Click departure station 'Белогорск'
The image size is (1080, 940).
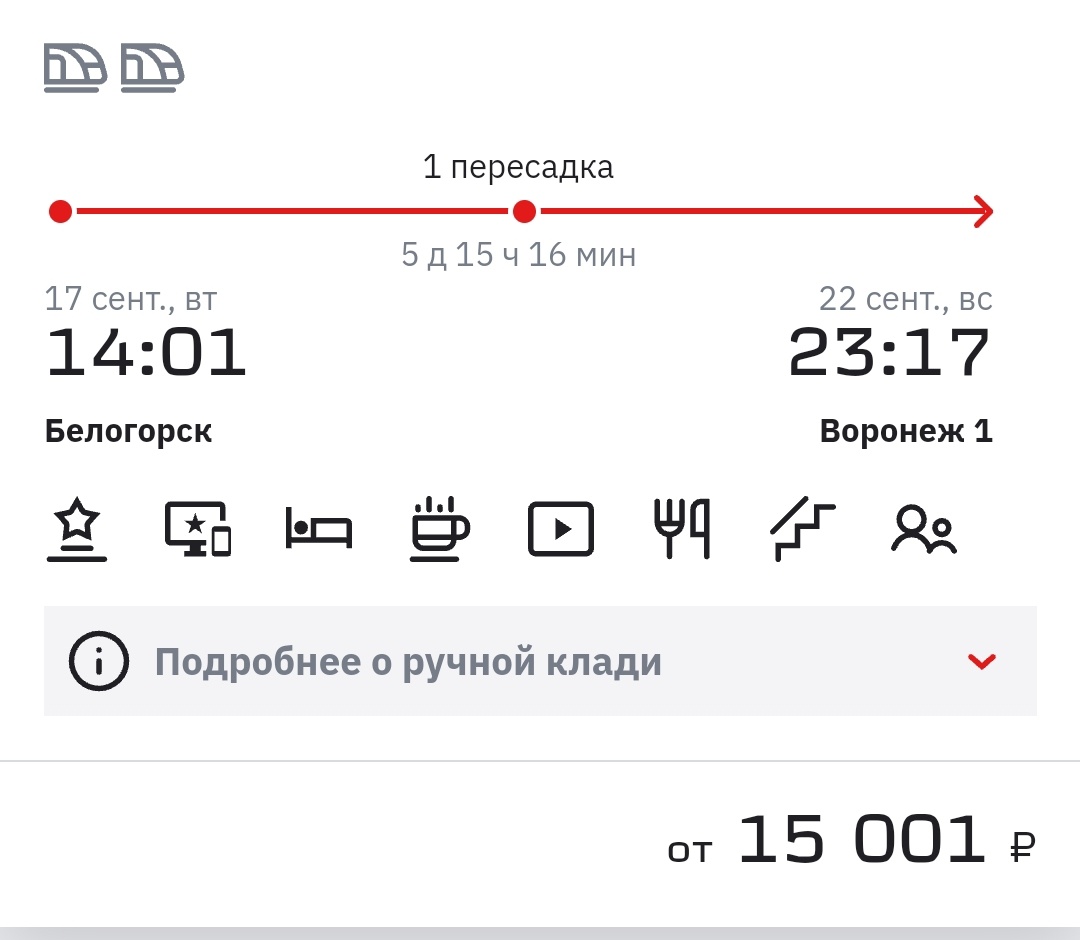129,431
